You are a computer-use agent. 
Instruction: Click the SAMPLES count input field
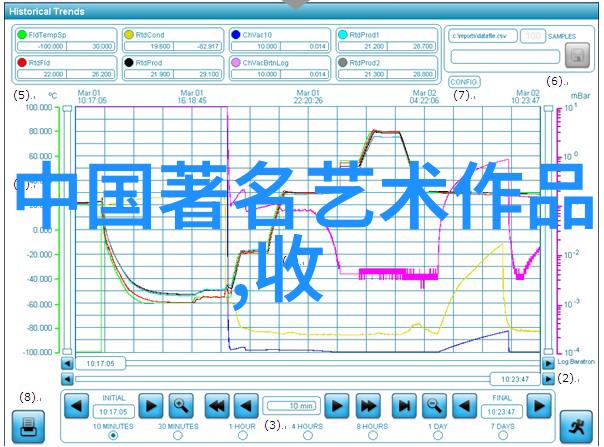coord(533,36)
